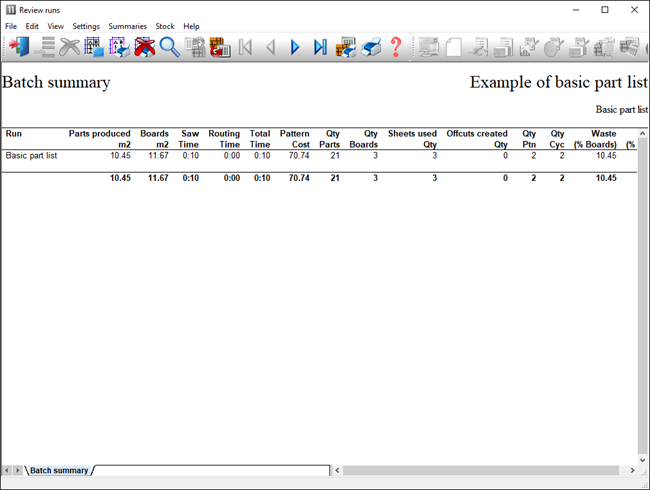The image size is (650, 490).
Task: Open the Stock menu
Action: pos(165,26)
